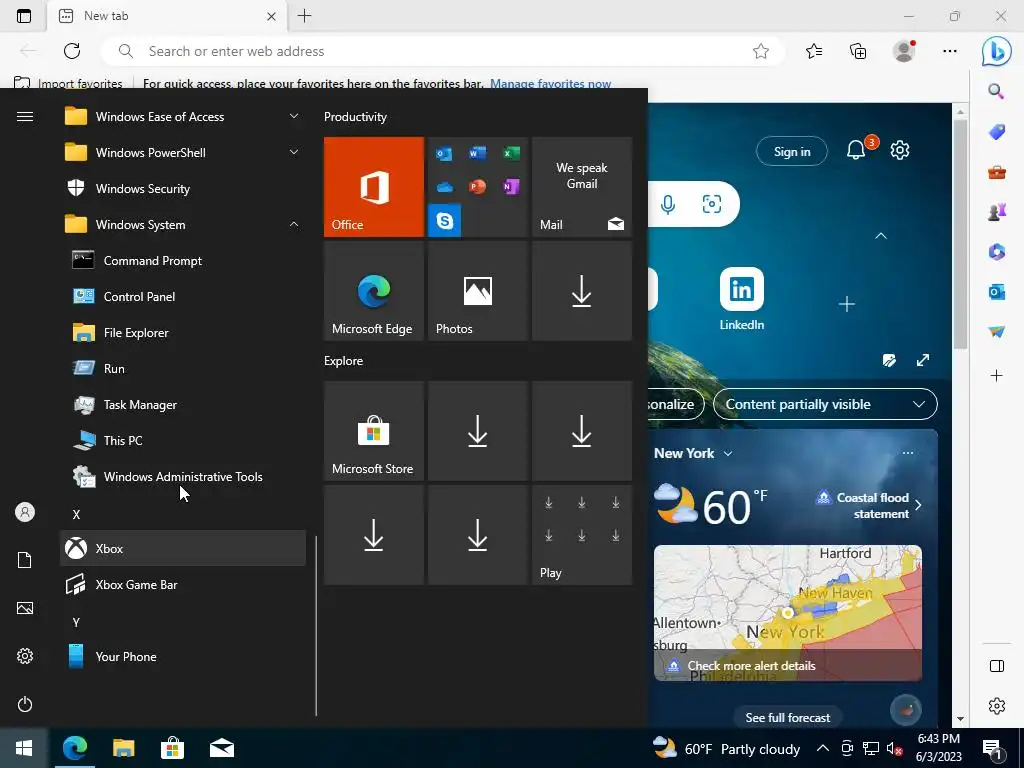The height and width of the screenshot is (768, 1024).
Task: Open Edge sidebar Shopping tag icon
Action: pos(997,132)
